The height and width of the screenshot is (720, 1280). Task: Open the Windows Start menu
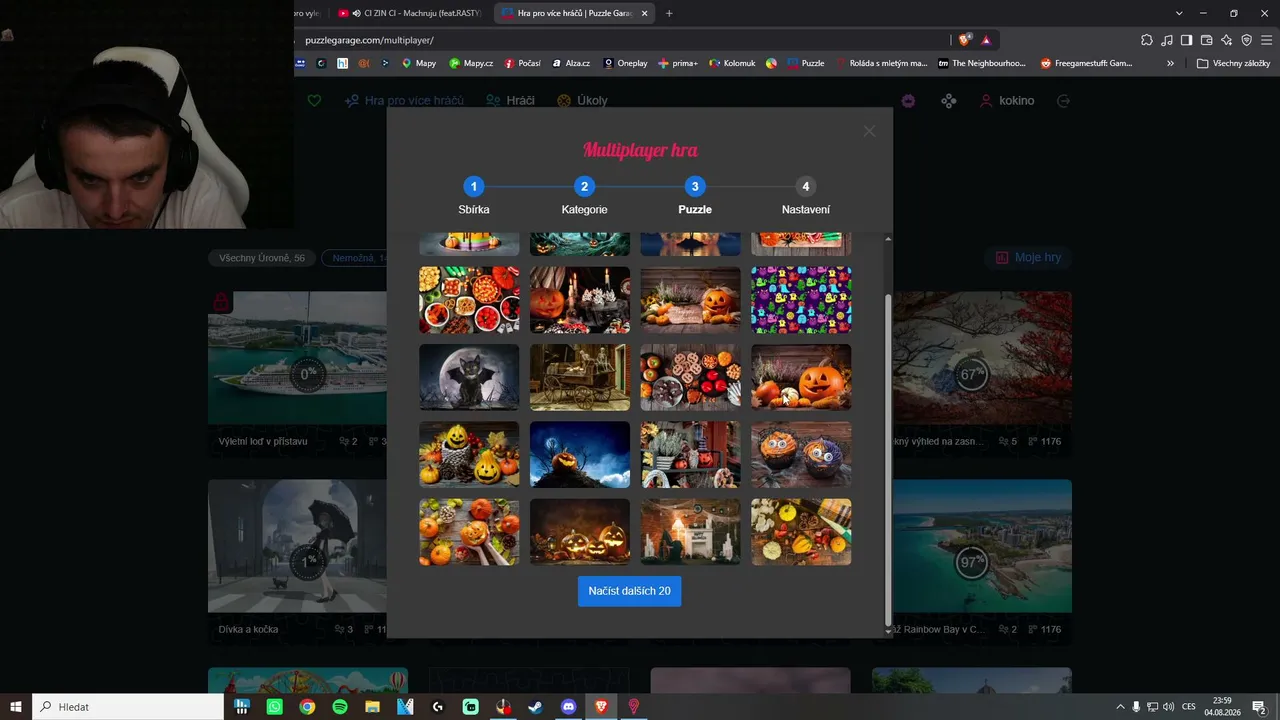[x=16, y=707]
